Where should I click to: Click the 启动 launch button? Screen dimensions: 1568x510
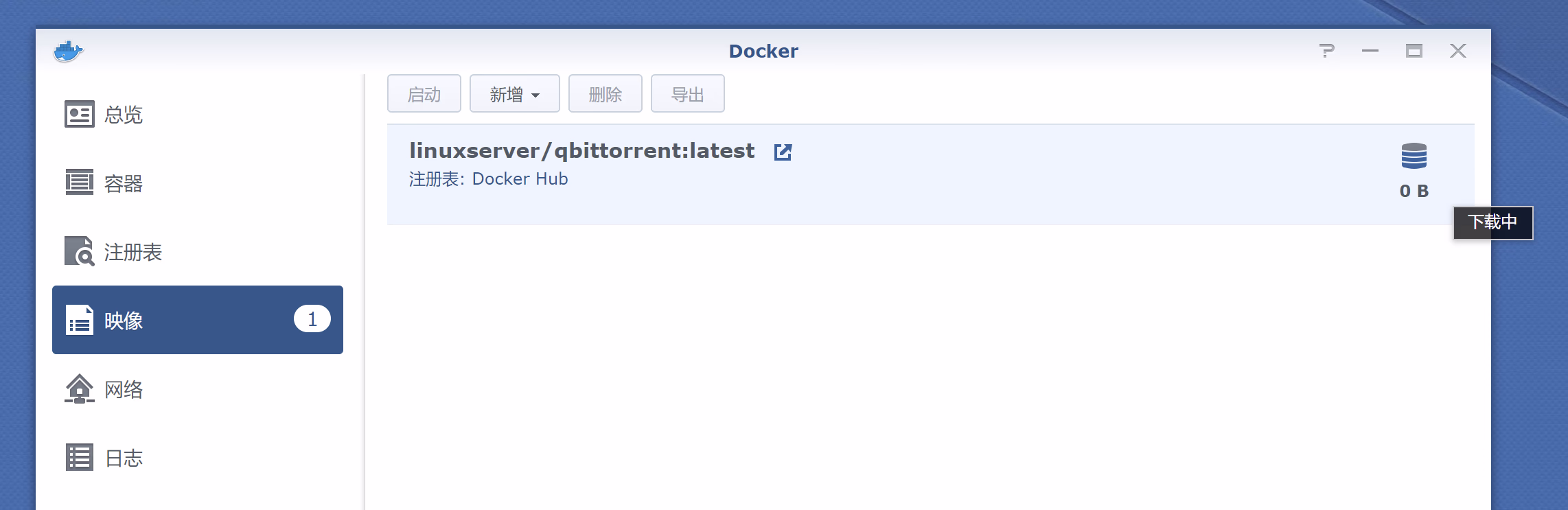coord(424,94)
